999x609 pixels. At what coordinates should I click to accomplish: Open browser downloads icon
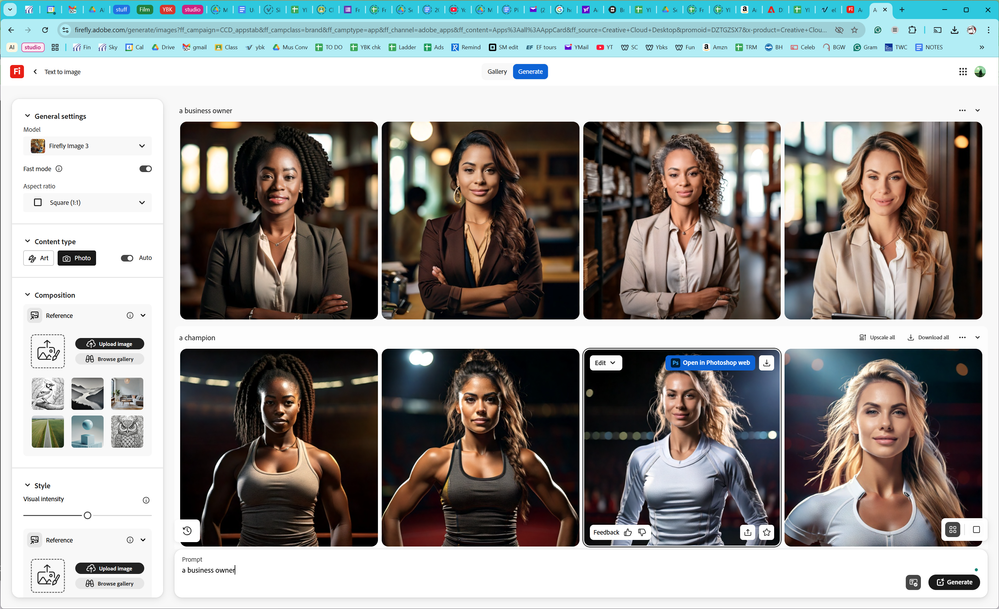click(x=954, y=30)
